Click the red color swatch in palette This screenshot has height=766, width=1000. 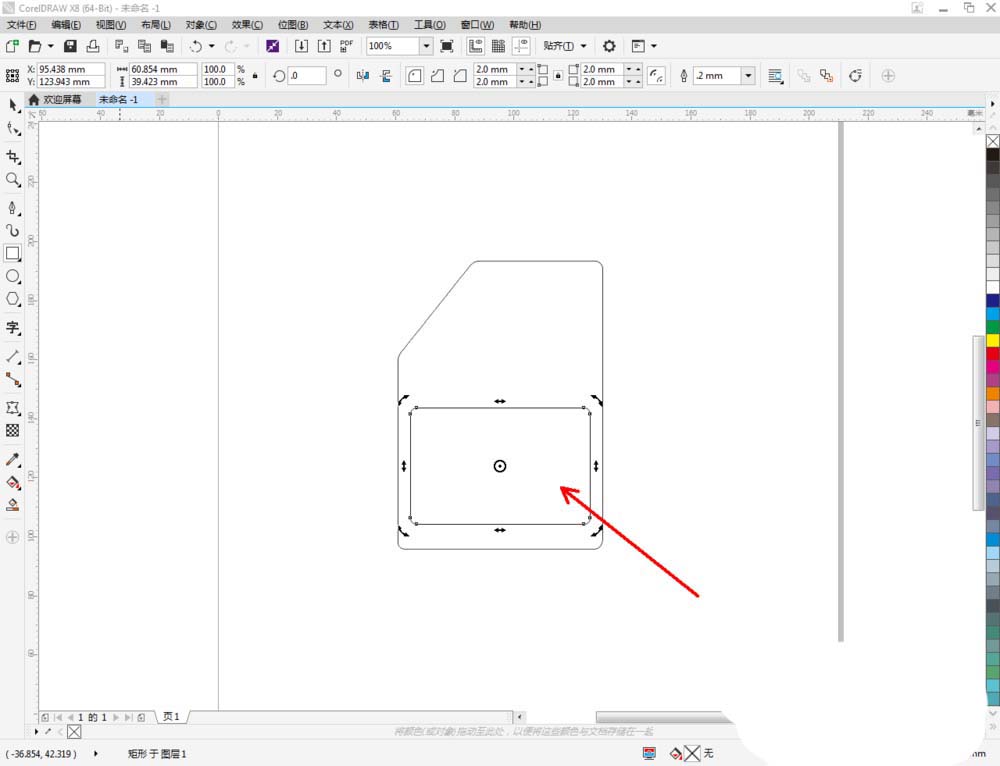992,354
